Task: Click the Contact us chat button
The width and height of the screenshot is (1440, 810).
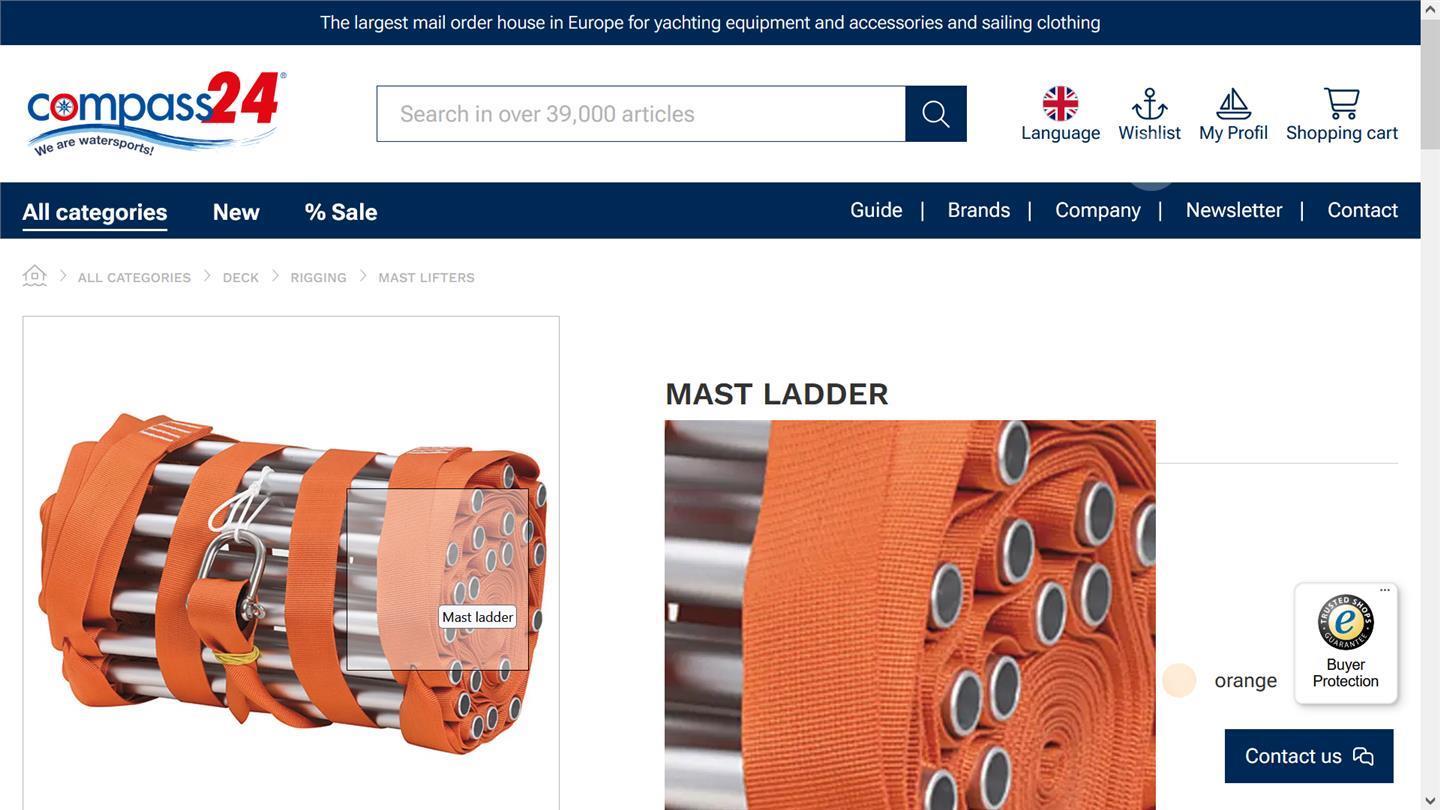Action: 1309,756
